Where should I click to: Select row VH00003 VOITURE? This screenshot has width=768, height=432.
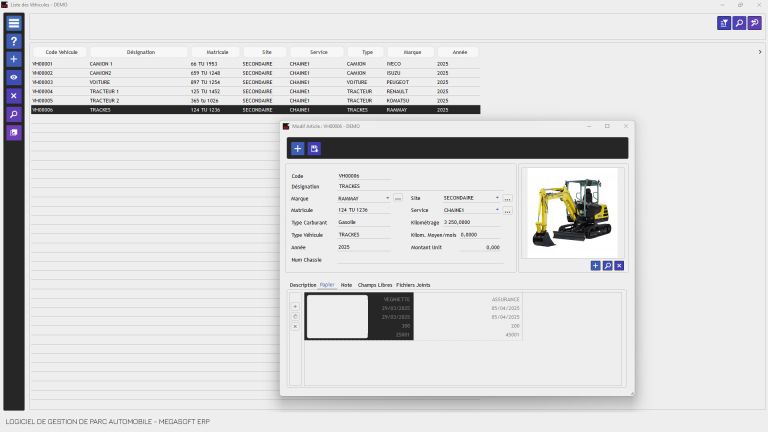click(x=255, y=82)
